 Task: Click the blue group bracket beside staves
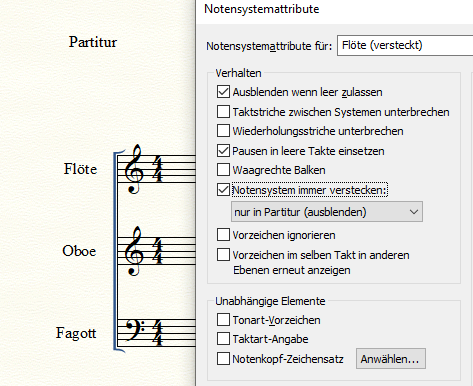(x=117, y=251)
